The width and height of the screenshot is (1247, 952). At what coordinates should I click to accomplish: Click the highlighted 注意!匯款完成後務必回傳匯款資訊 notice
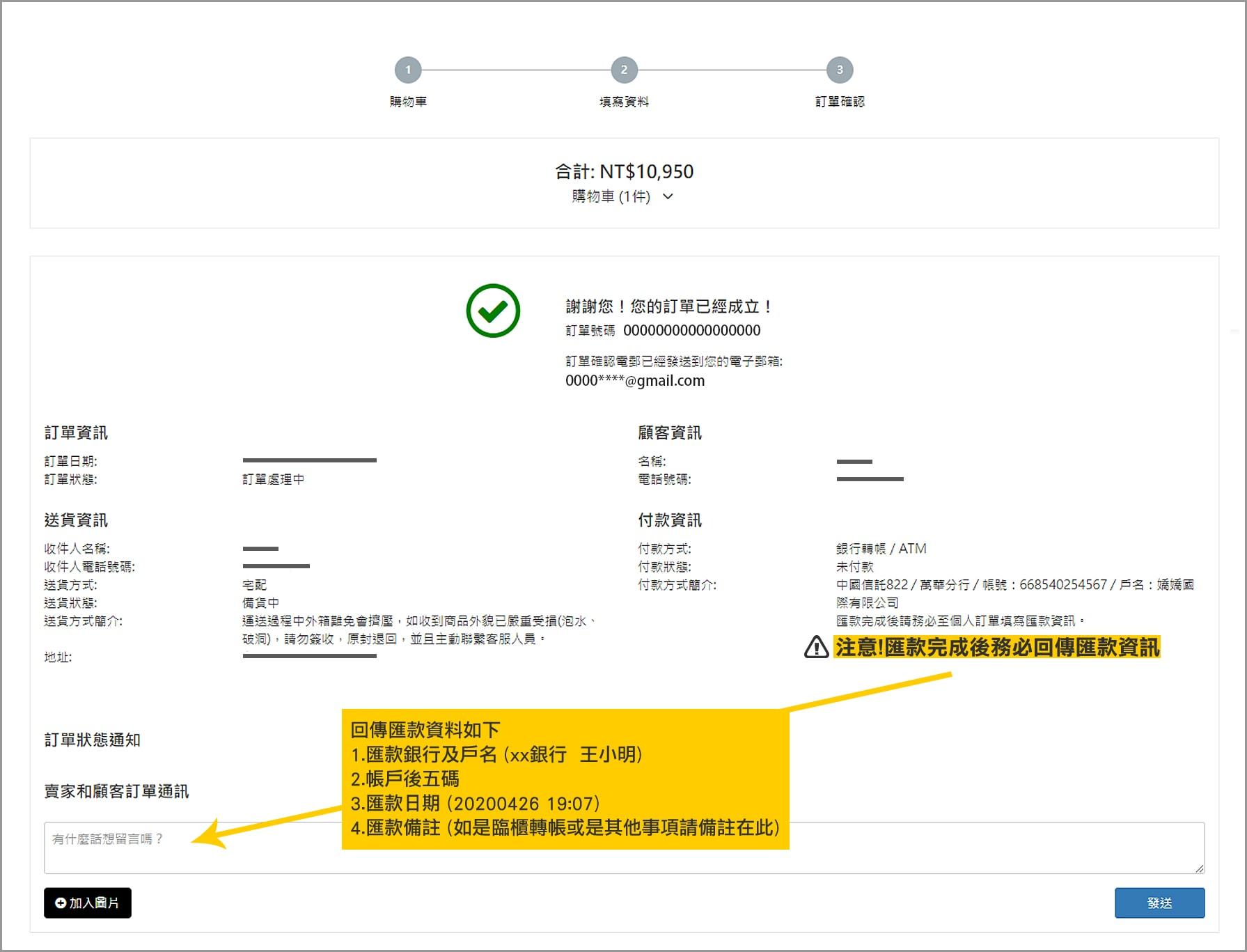(x=996, y=647)
